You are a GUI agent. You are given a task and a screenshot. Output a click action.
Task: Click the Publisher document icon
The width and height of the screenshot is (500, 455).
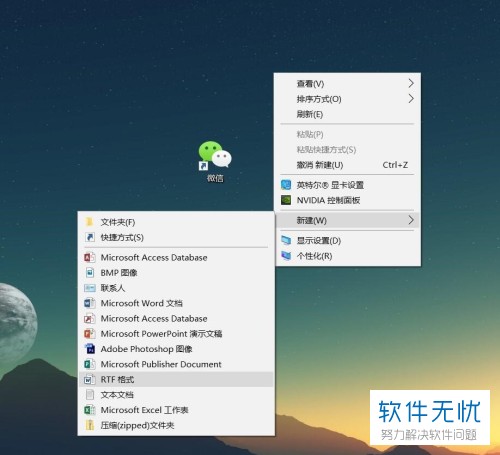89,364
